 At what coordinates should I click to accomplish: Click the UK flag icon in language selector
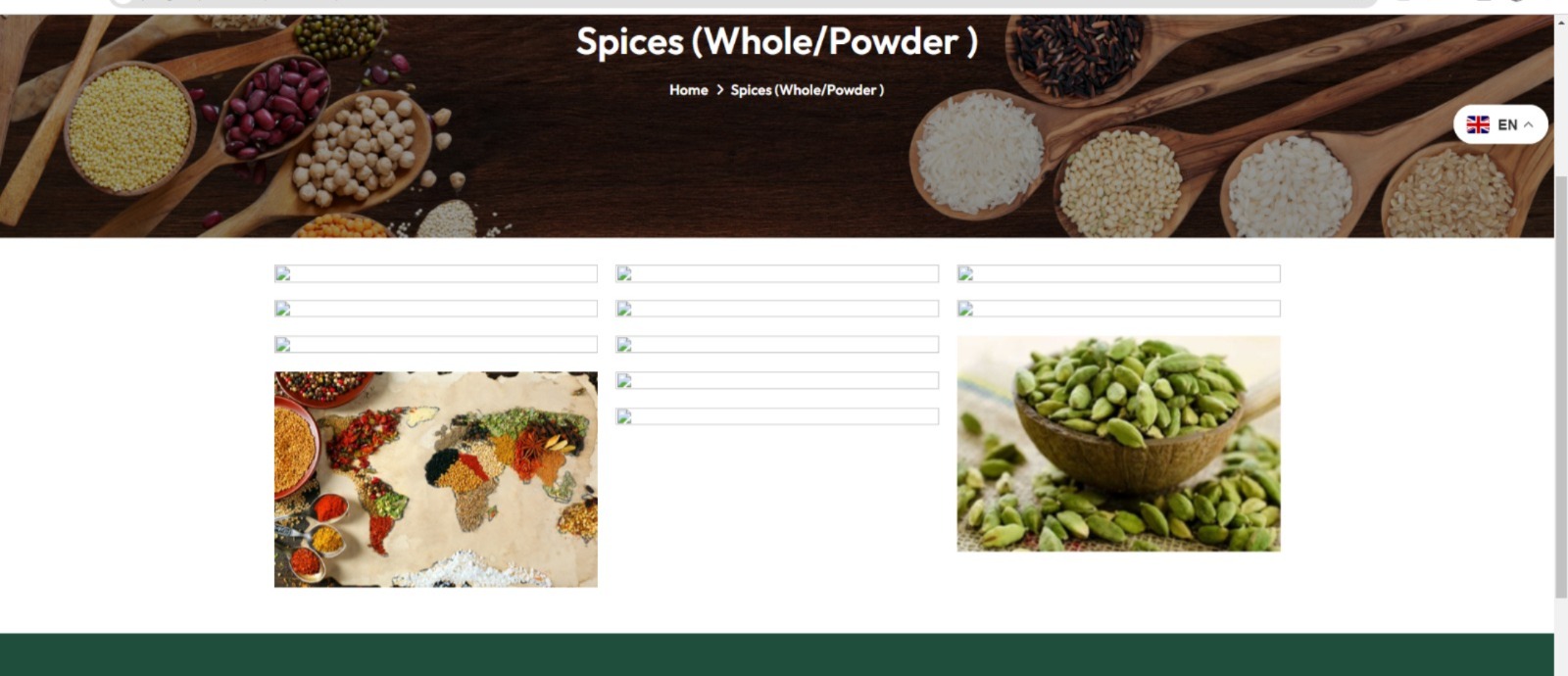(x=1478, y=124)
